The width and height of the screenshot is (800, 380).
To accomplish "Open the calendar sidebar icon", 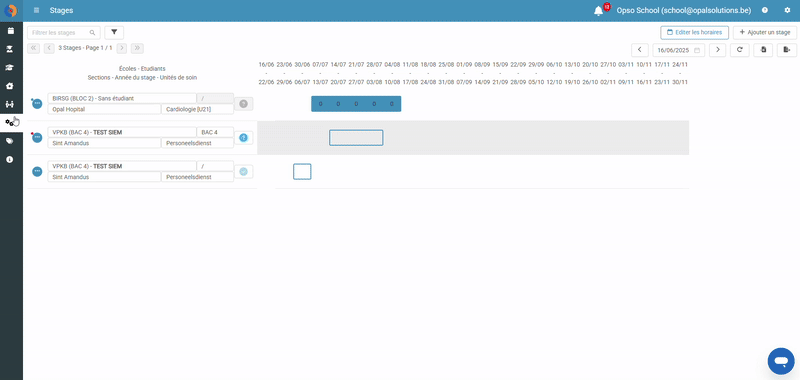I will pos(10,31).
